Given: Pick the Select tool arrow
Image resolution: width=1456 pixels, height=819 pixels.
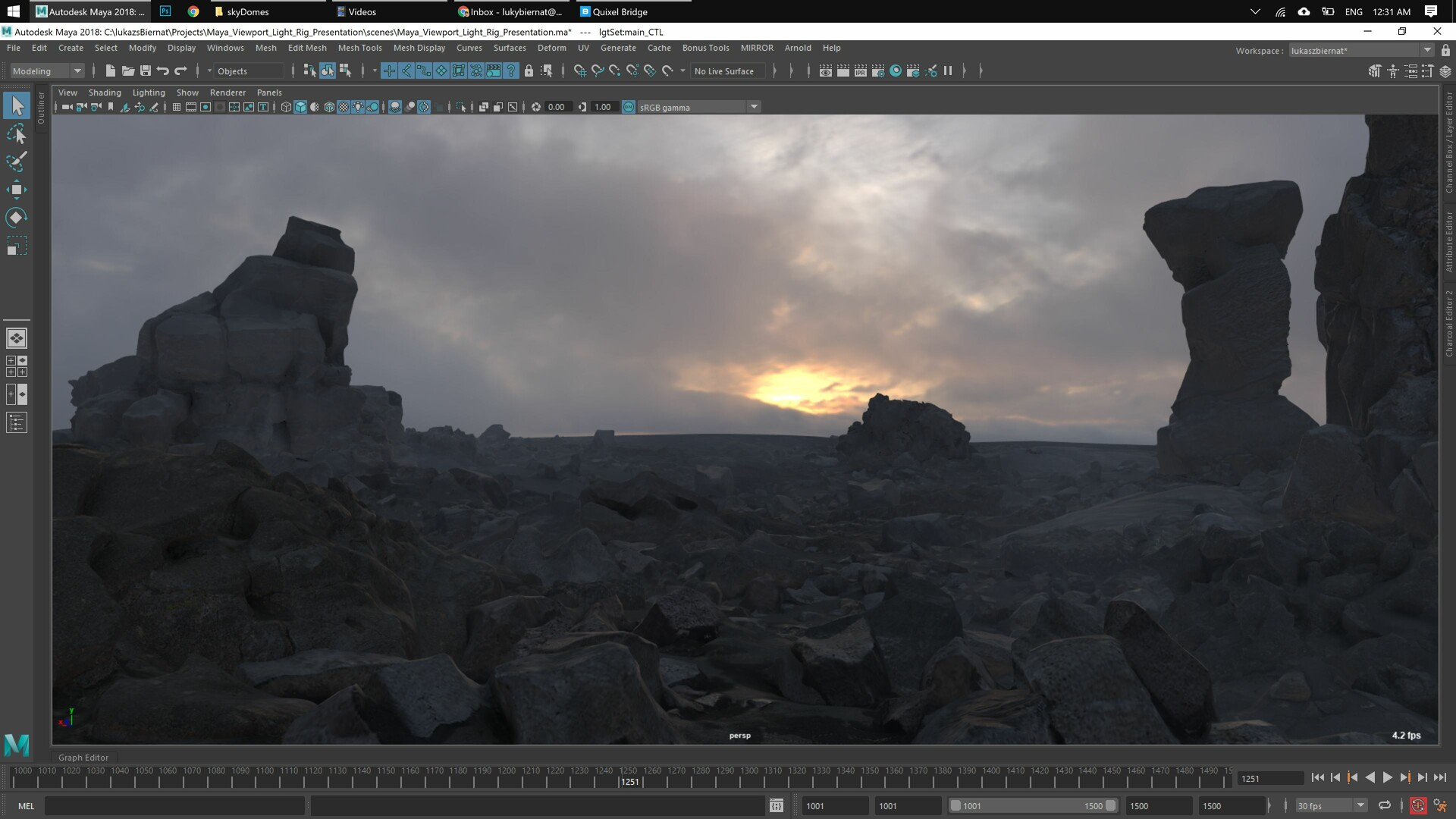Looking at the screenshot, I should (16, 106).
